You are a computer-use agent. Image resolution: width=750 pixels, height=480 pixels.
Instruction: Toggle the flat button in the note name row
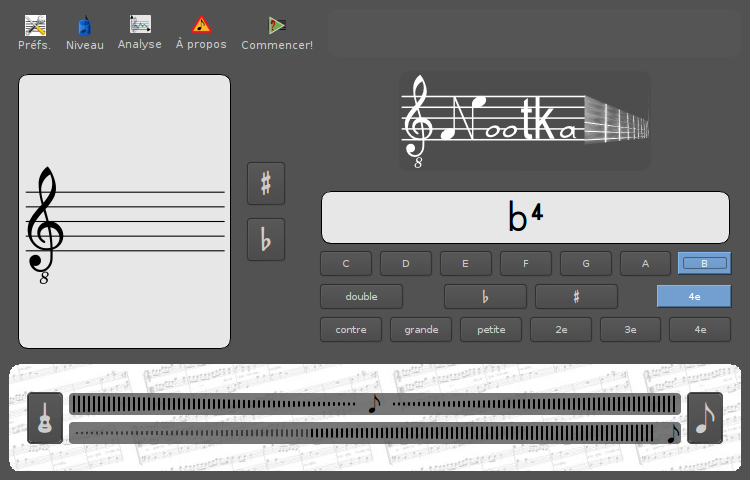[485, 296]
